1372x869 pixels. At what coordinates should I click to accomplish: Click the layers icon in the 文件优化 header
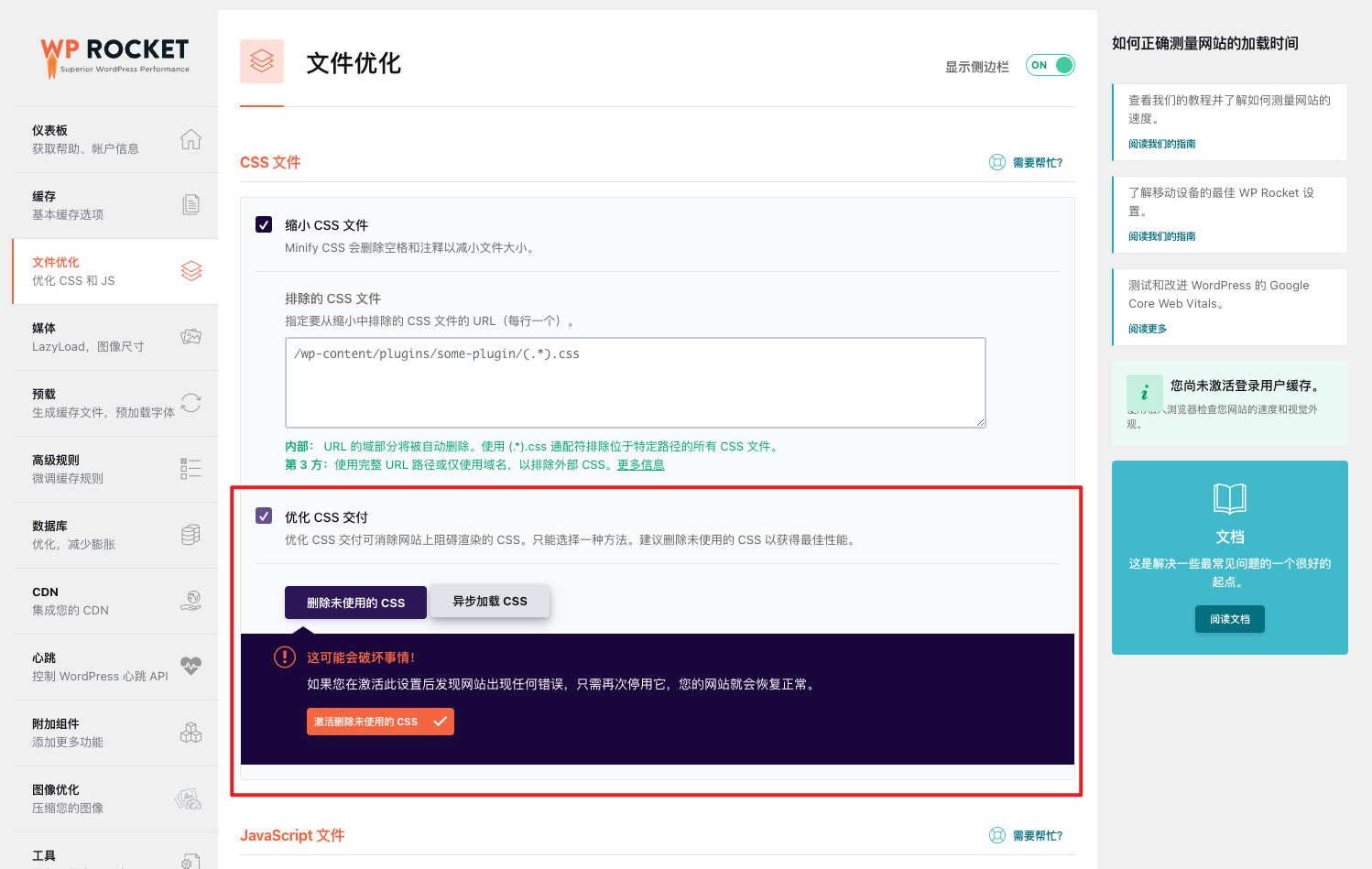click(x=262, y=61)
